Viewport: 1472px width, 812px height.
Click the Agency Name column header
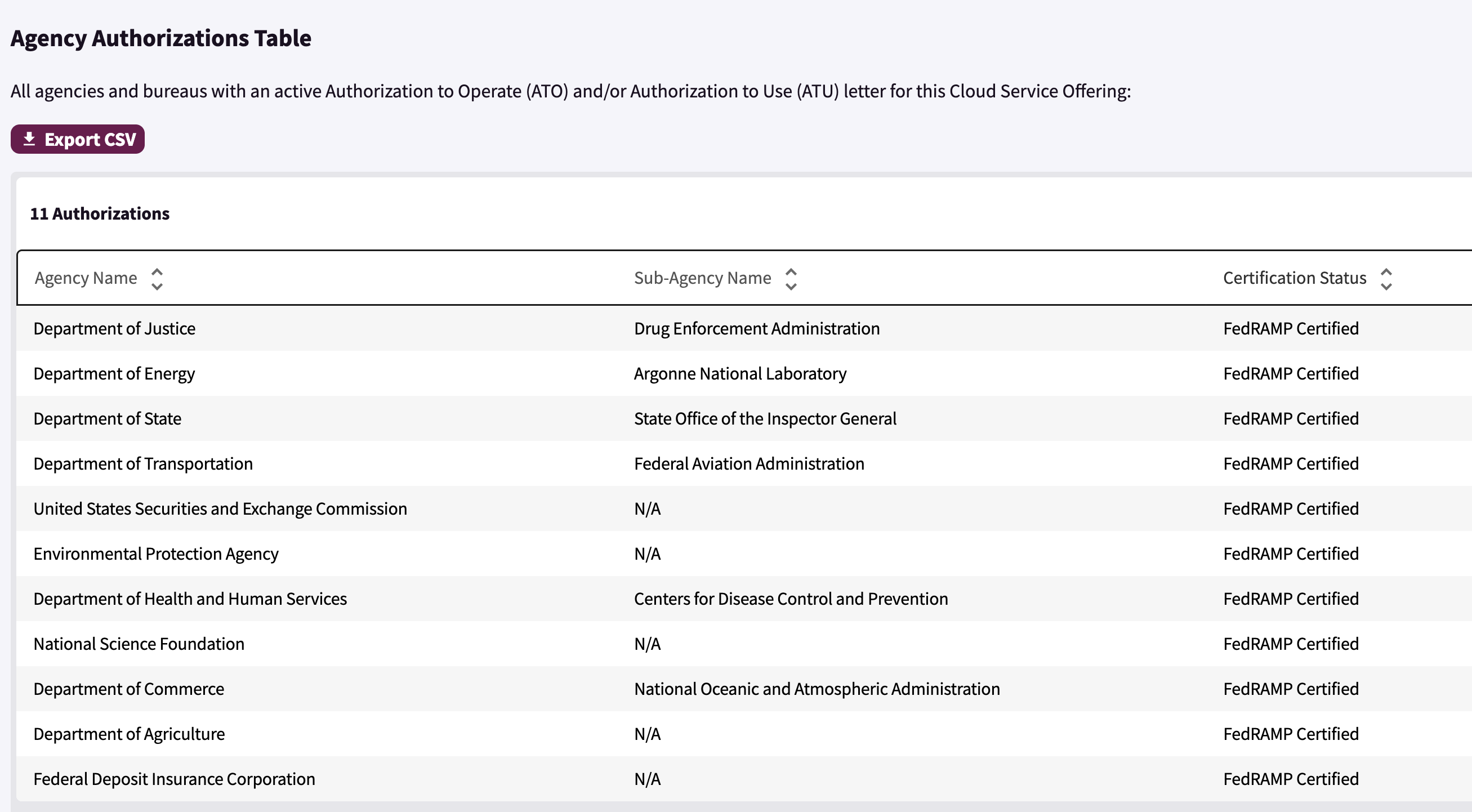86,278
